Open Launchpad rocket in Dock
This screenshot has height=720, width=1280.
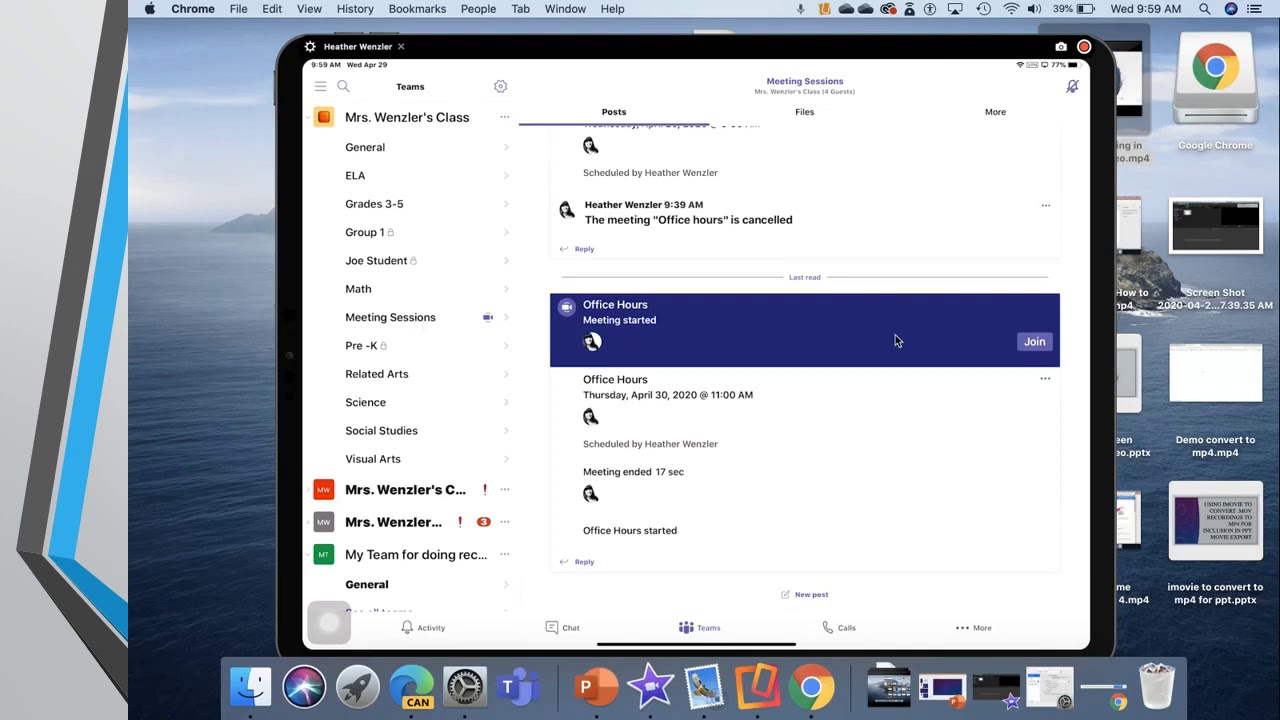pyautogui.click(x=358, y=687)
